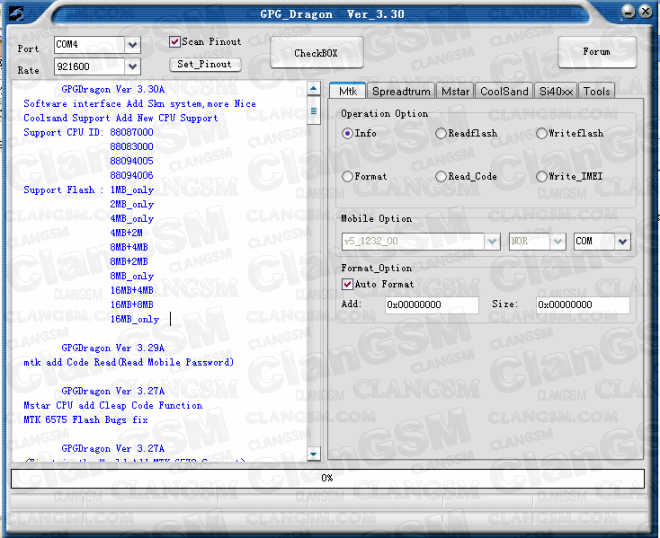Viewport: 660px width, 538px height.
Task: Open the Rate 921600 dropdown
Action: pyautogui.click(x=133, y=67)
